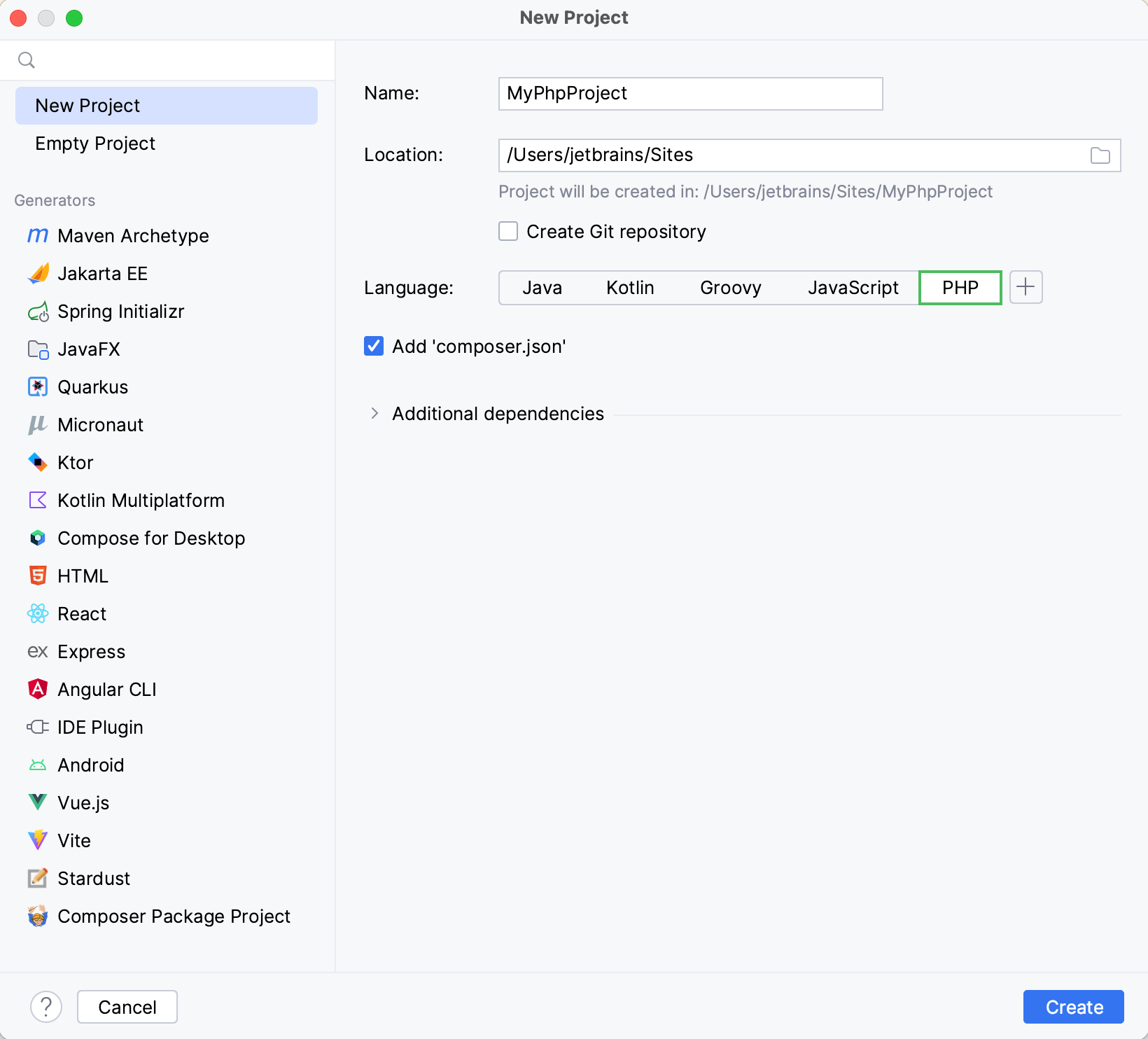Pick the Composer Package Project label
The image size is (1148, 1039).
pos(174,916)
